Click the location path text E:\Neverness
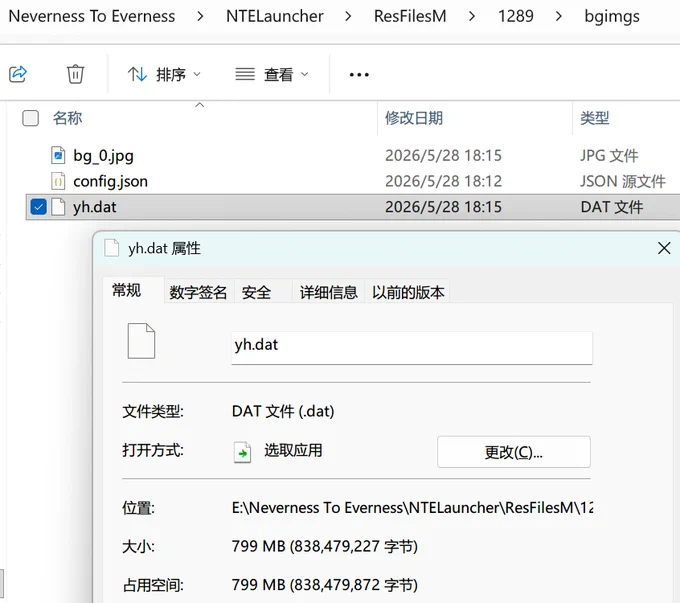The image size is (680, 603). click(x=412, y=508)
